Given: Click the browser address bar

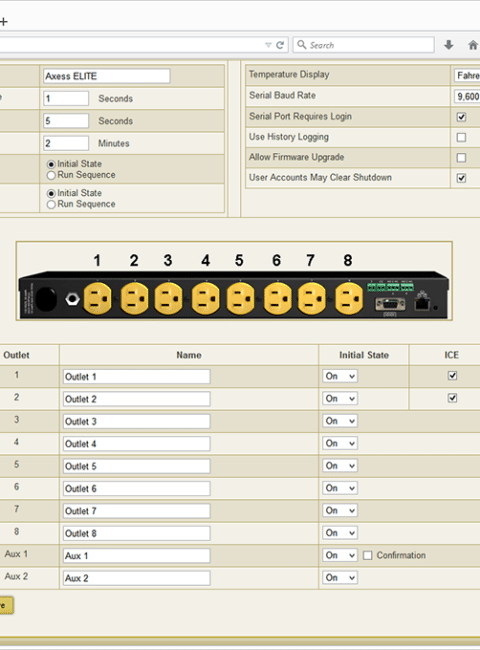Looking at the screenshot, I should (143, 45).
